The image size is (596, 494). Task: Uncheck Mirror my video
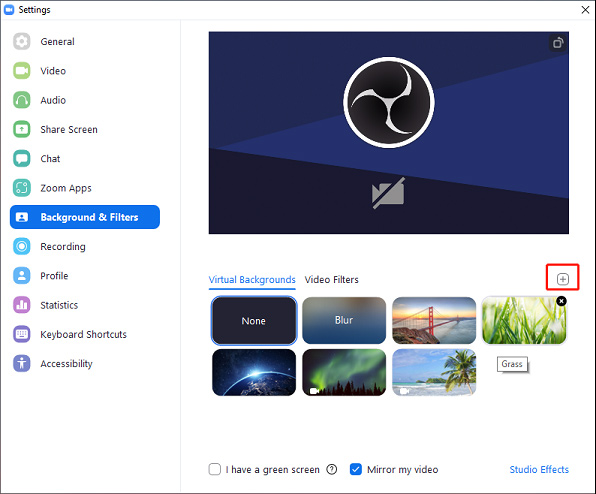pyautogui.click(x=356, y=469)
